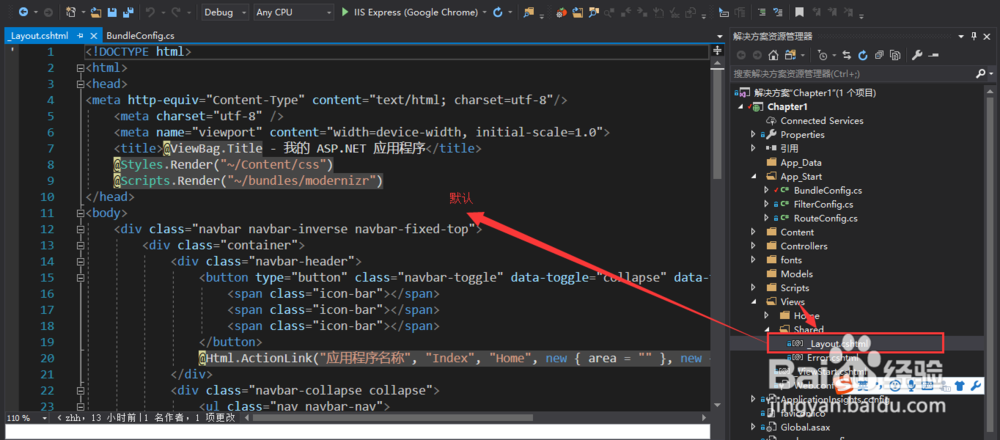The height and width of the screenshot is (440, 1000).
Task: Auto-hide the Solution Explorer panel with the pin
Action: (x=973, y=36)
